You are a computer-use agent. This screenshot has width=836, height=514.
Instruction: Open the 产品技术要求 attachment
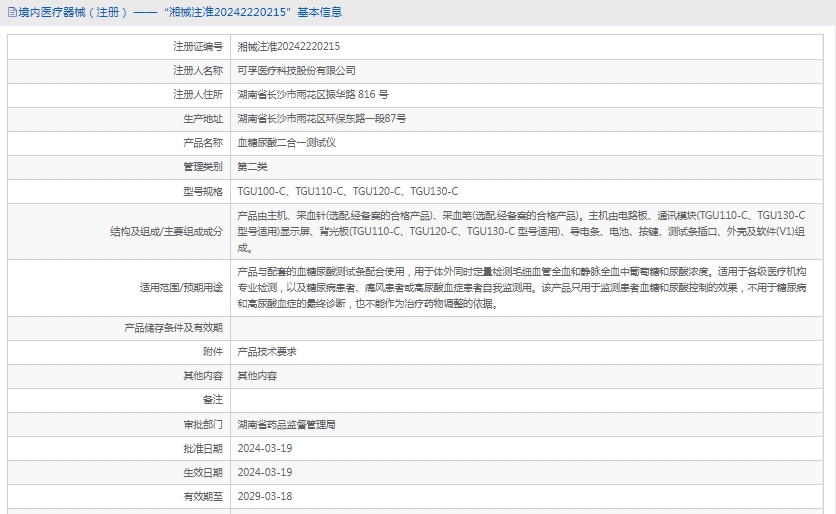[266, 352]
